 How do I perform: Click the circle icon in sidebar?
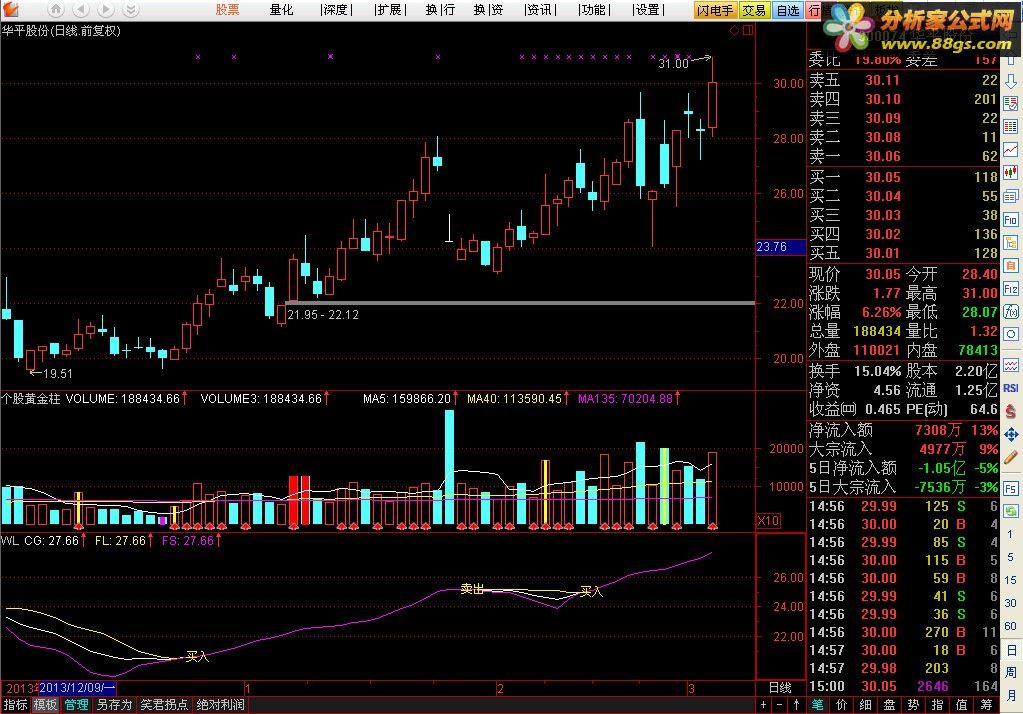[1011, 334]
